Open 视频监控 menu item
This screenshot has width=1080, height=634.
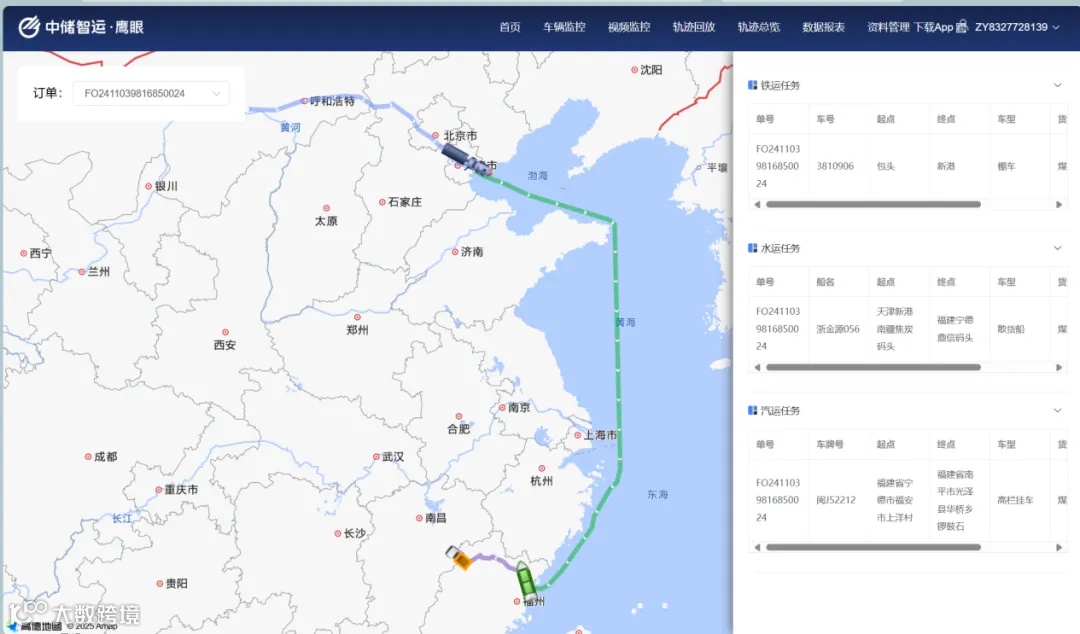[x=629, y=27]
